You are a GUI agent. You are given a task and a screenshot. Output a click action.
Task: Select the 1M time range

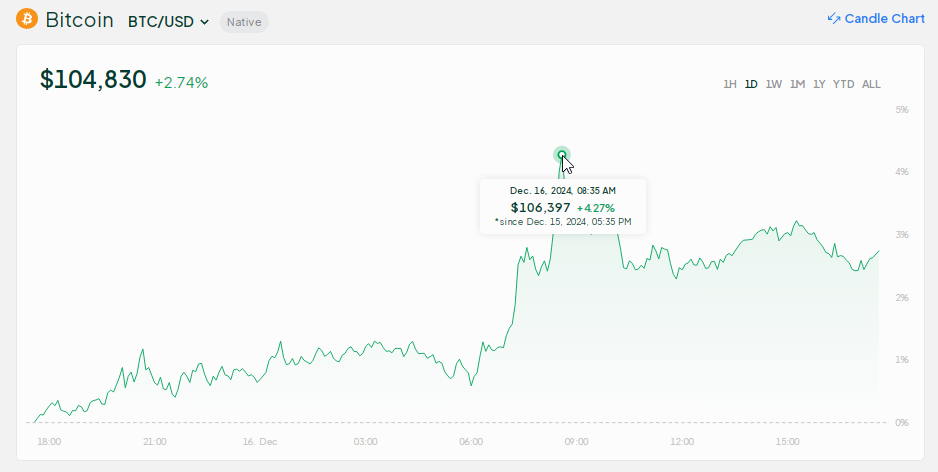pyautogui.click(x=797, y=84)
